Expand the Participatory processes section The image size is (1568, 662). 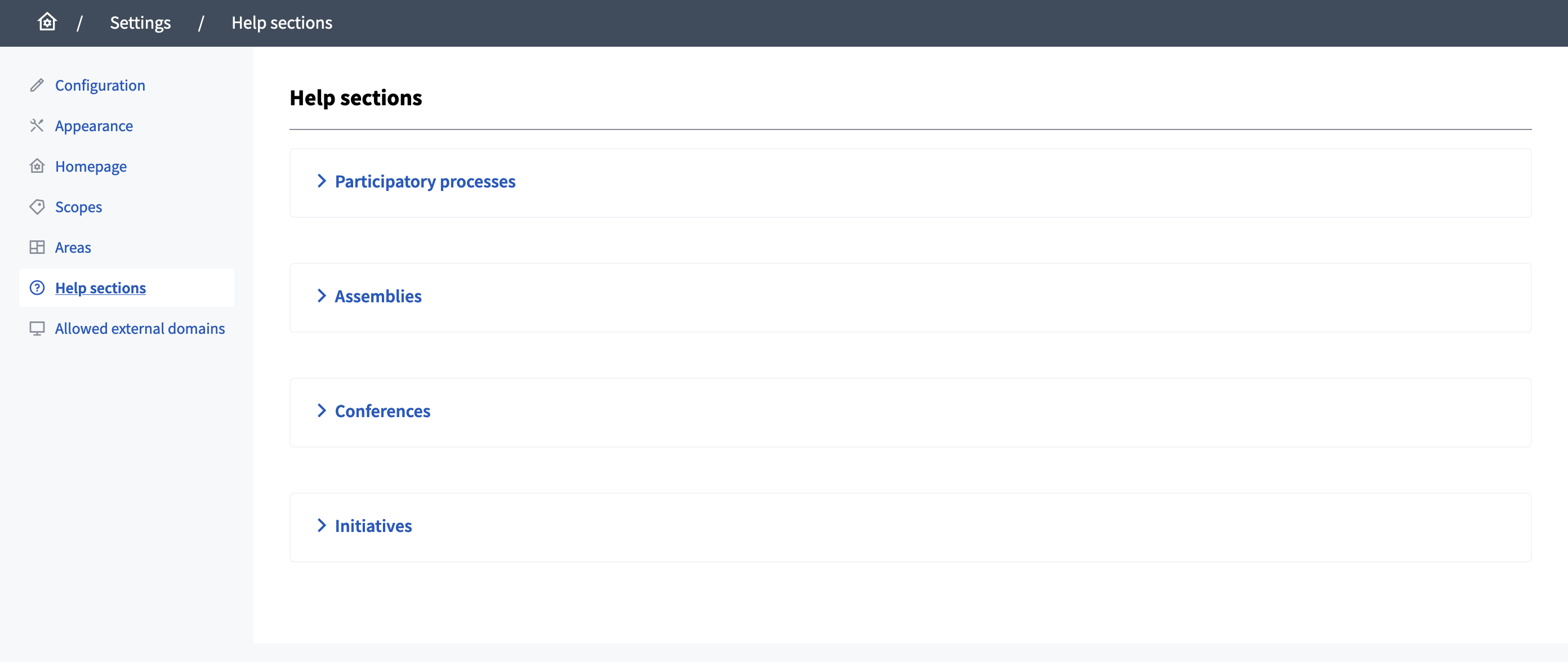pos(424,181)
